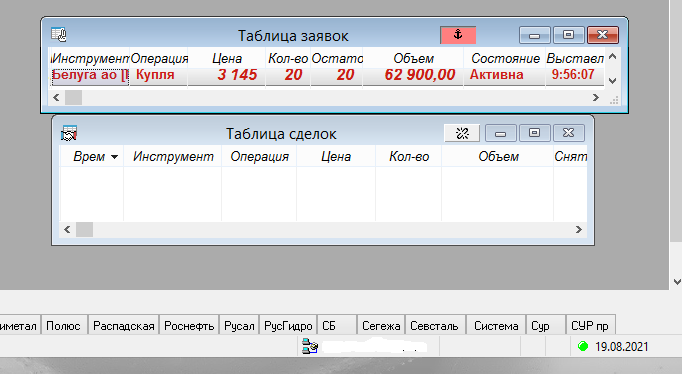Viewport: 682px width, 374px height.
Task: Click the network connection icon in status bar
Action: point(310,347)
